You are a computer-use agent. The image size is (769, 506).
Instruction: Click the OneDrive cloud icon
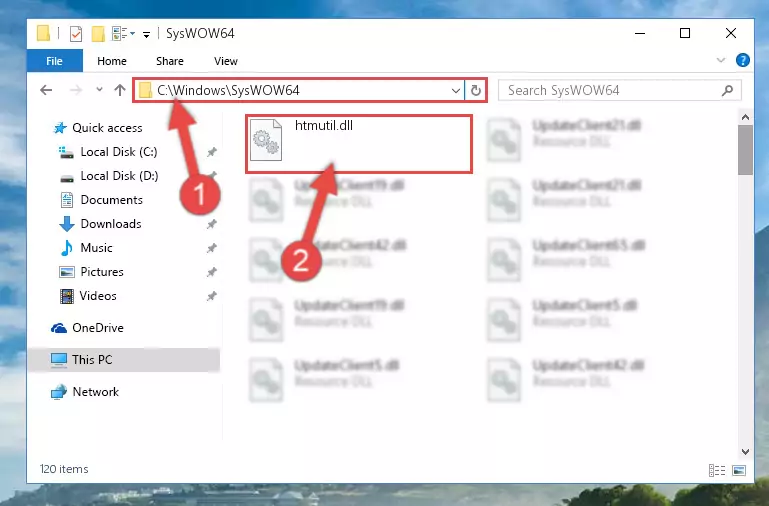click(x=59, y=328)
